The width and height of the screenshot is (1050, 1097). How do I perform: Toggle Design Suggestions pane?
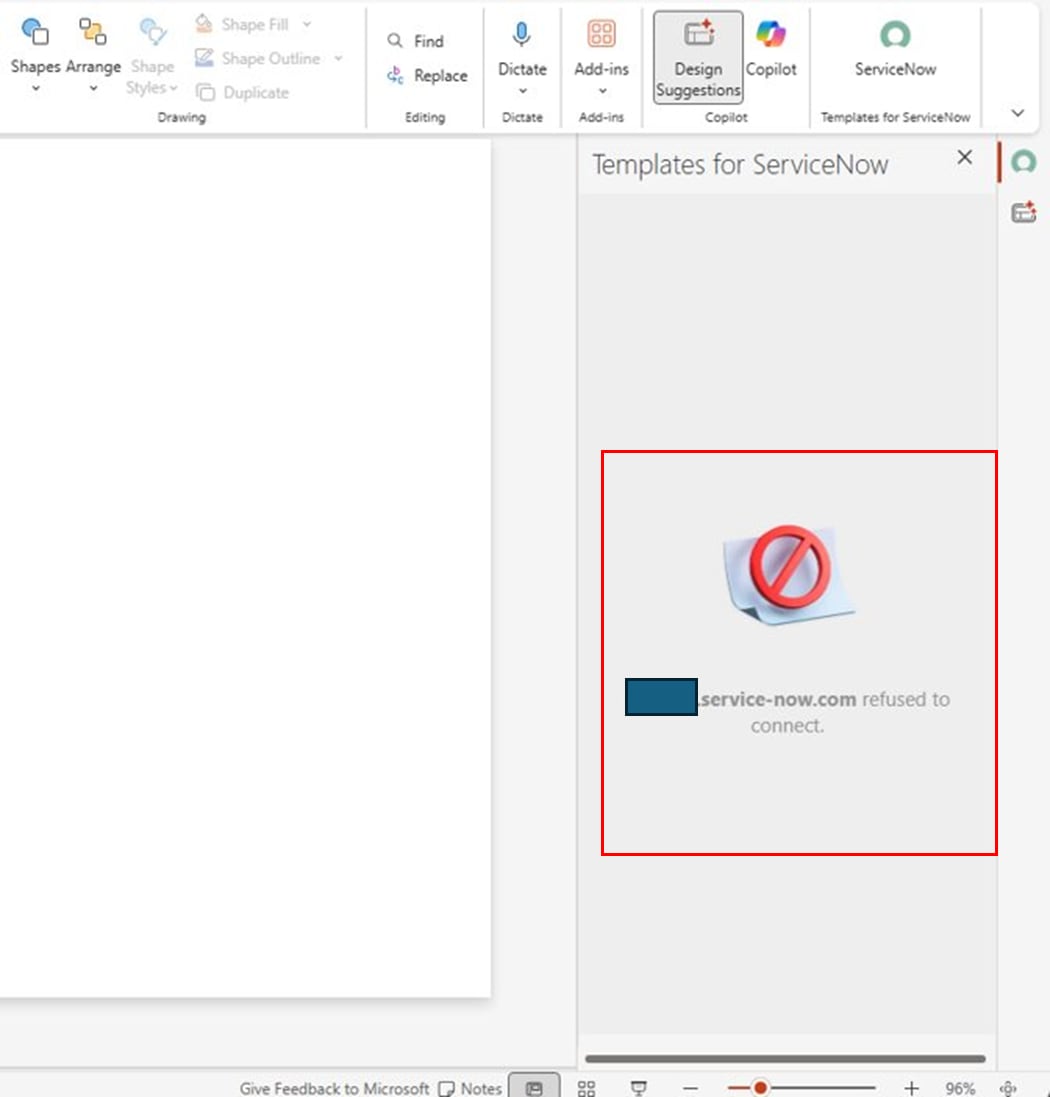pyautogui.click(x=698, y=58)
